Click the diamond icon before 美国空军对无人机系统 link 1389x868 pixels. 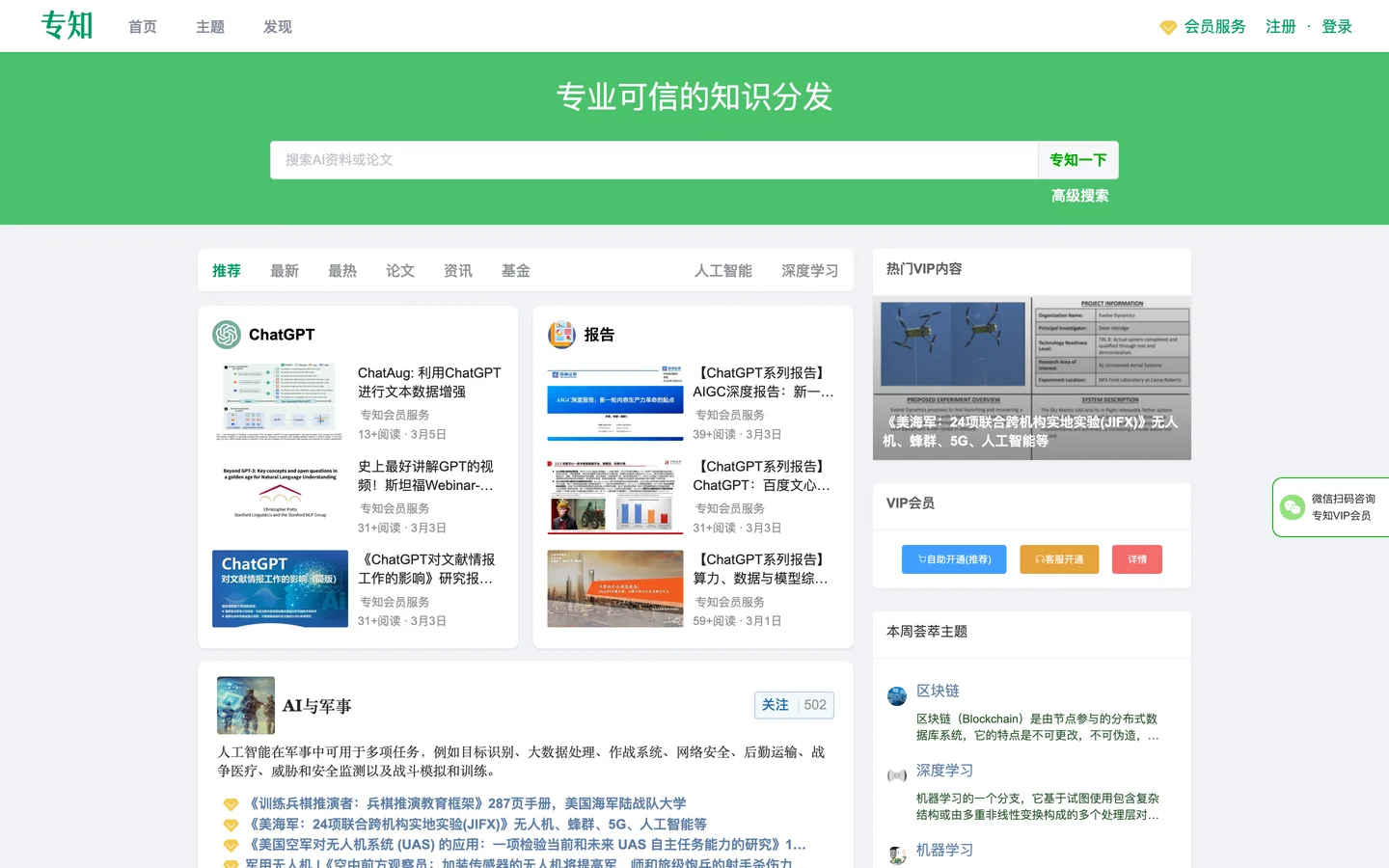pyautogui.click(x=231, y=845)
